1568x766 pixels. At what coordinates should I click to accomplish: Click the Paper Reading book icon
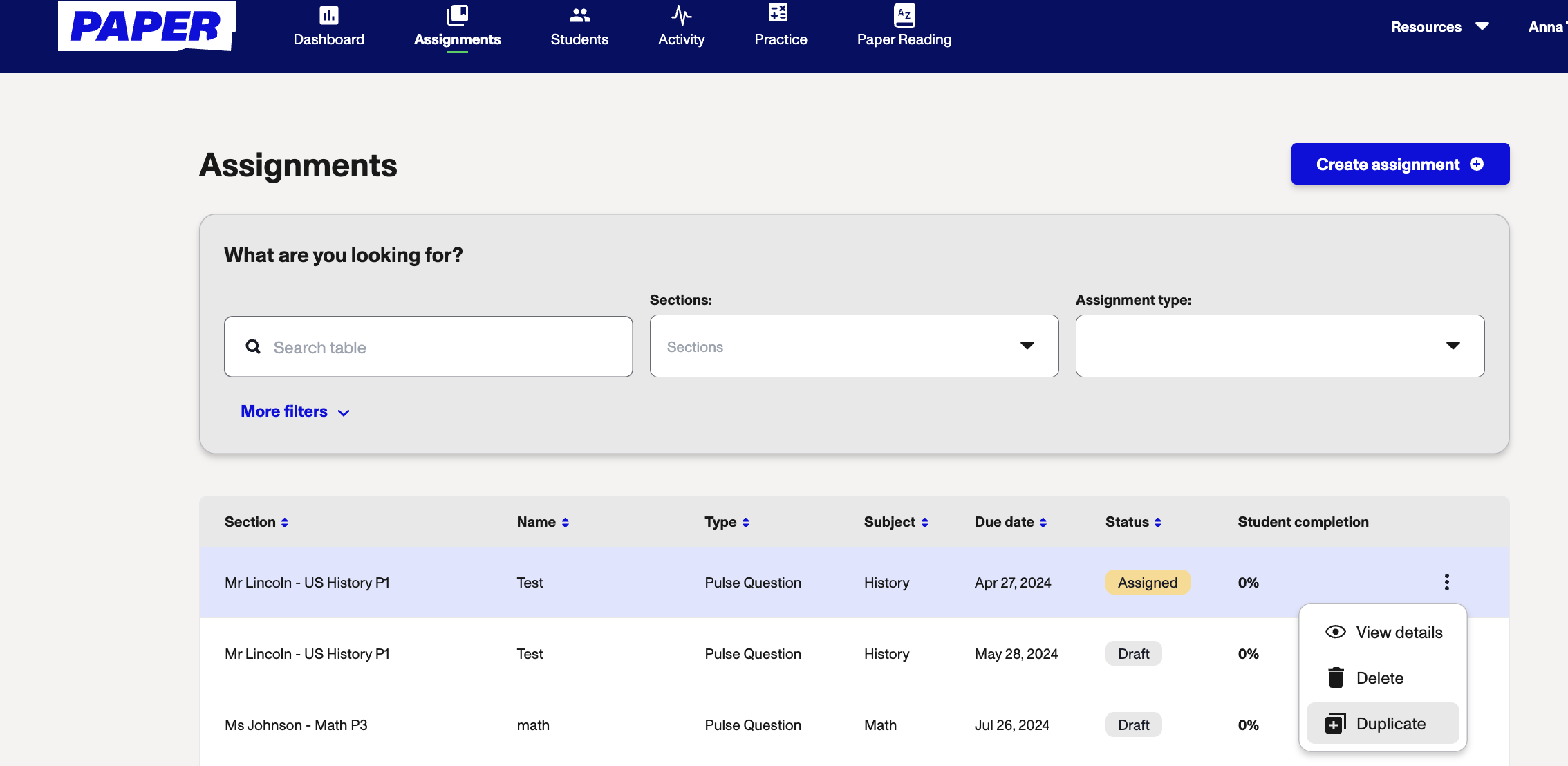pos(904,15)
